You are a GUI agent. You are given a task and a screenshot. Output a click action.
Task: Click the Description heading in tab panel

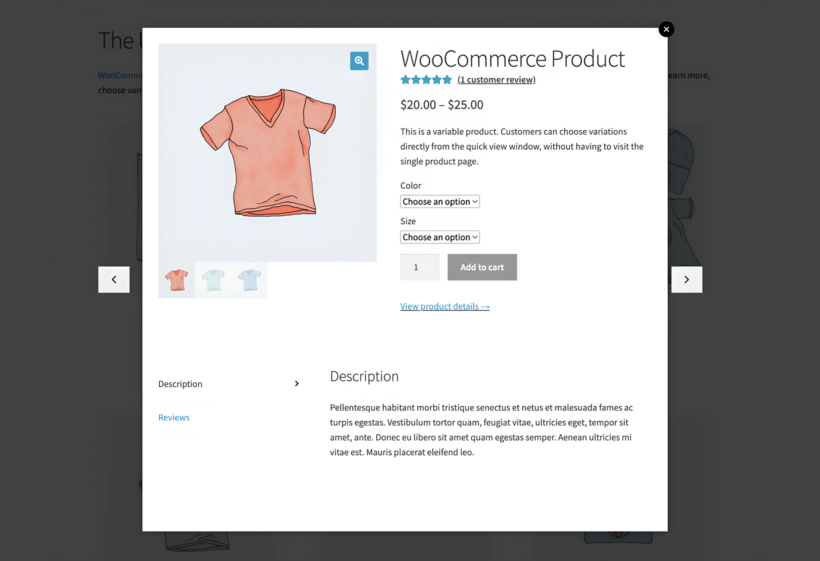[364, 376]
